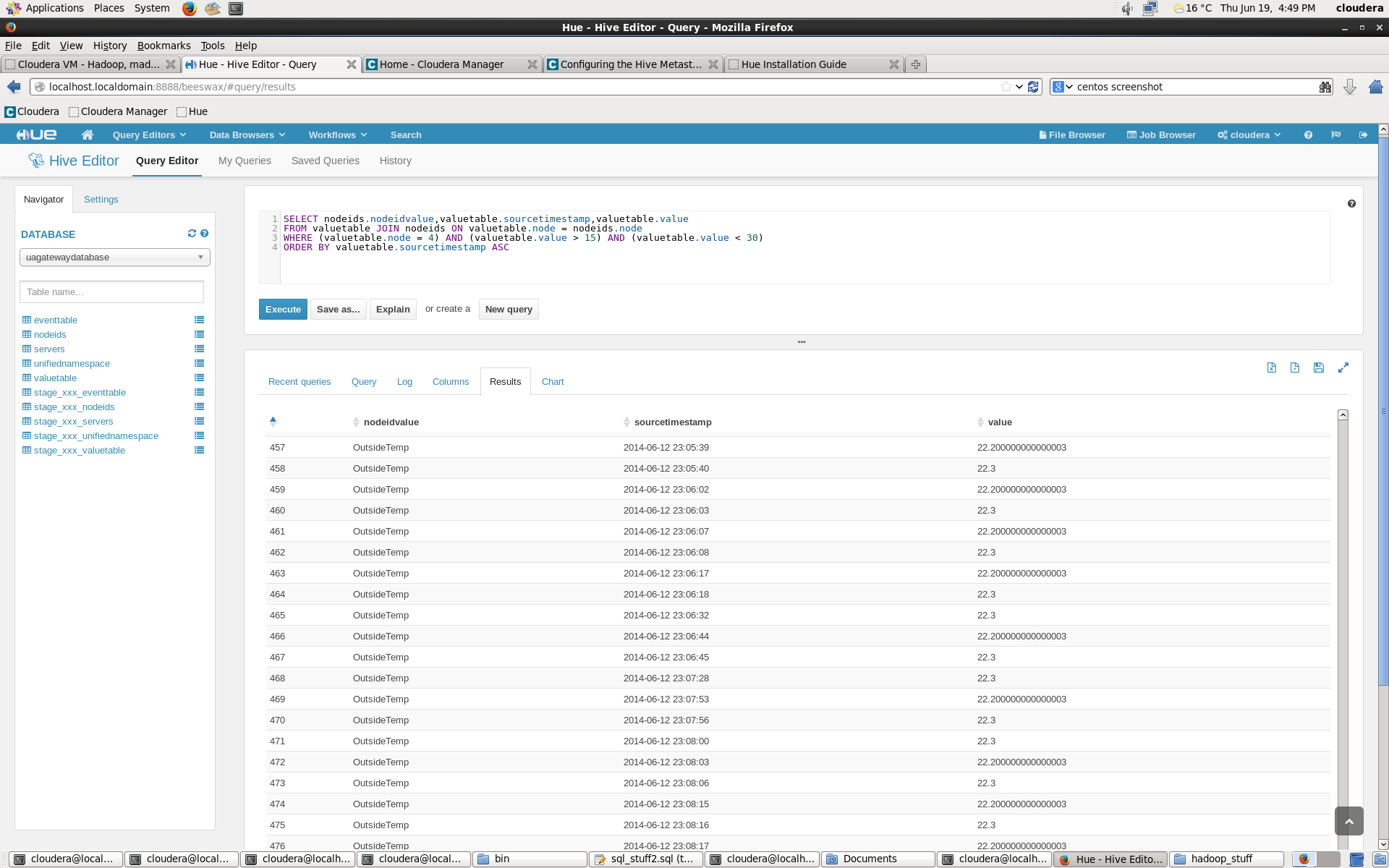1389x868 pixels.
Task: Open cloudera user dropdown
Action: [1249, 135]
